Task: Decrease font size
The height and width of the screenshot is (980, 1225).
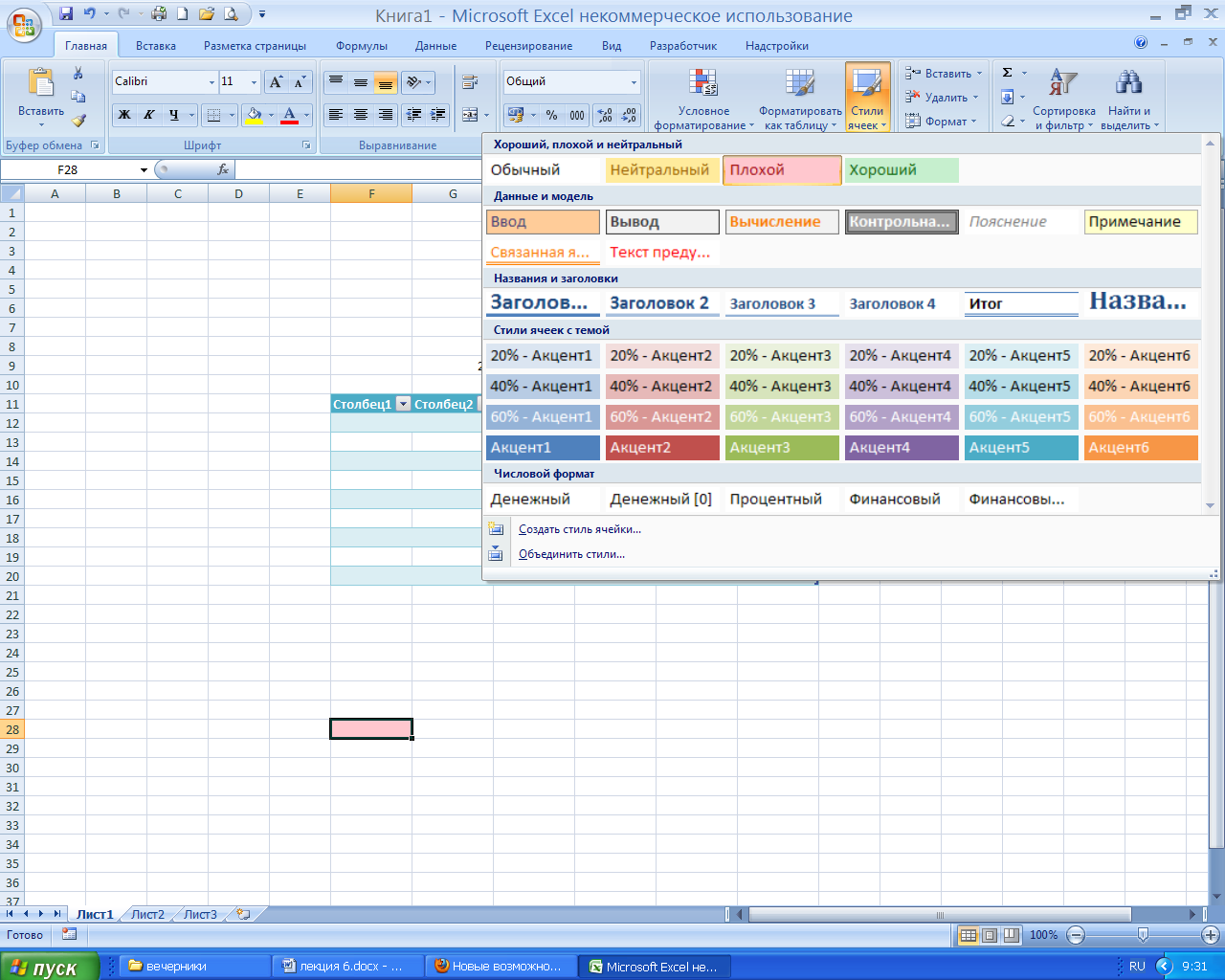Action: [301, 82]
